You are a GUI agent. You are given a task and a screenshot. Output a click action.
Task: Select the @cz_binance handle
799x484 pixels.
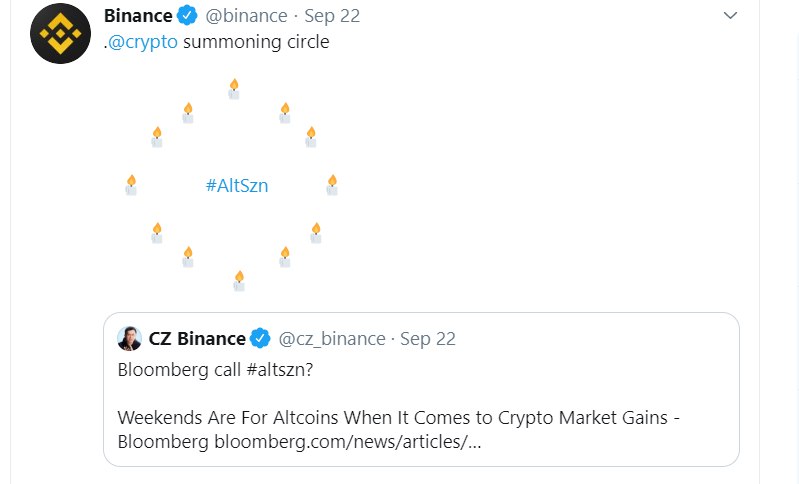[331, 338]
